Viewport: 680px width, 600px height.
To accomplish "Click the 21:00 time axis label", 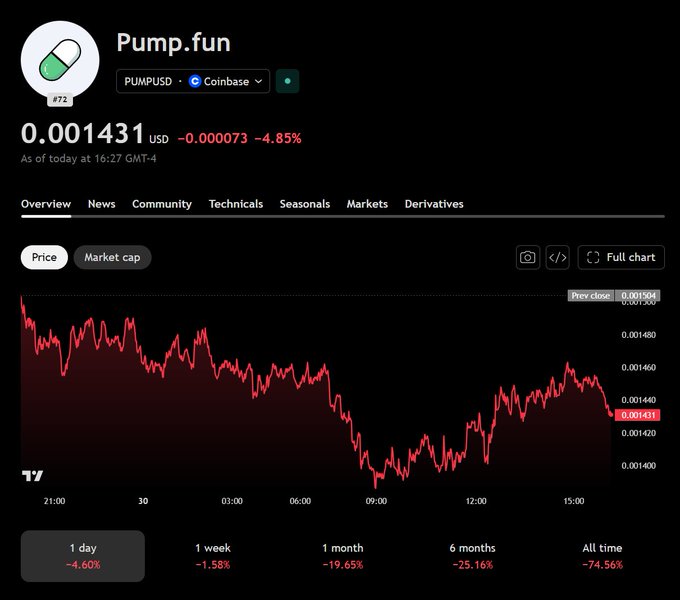I will coord(54,501).
